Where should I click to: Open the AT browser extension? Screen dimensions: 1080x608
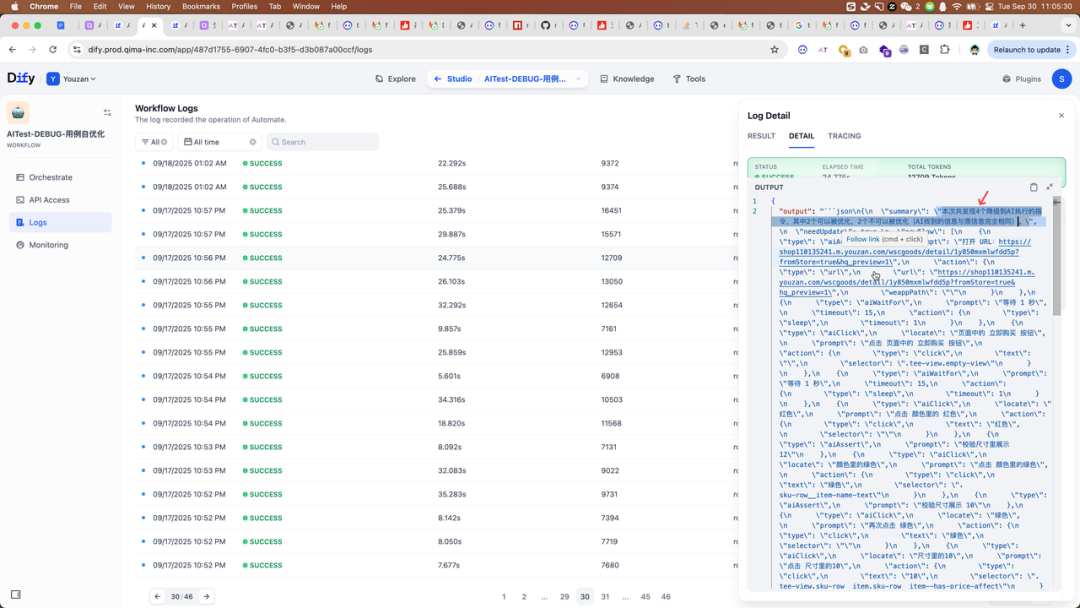coord(822,50)
